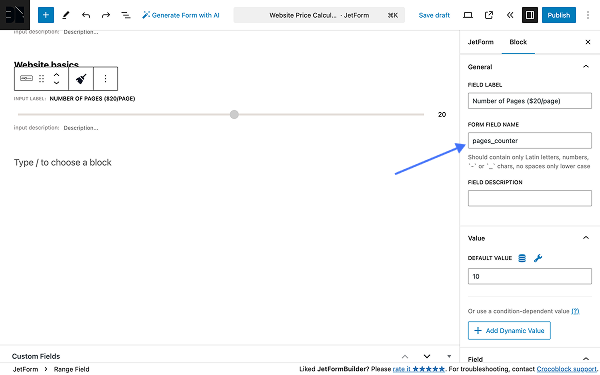The width and height of the screenshot is (600, 375).
Task: Open the block inserter plus button
Action: click(x=46, y=15)
